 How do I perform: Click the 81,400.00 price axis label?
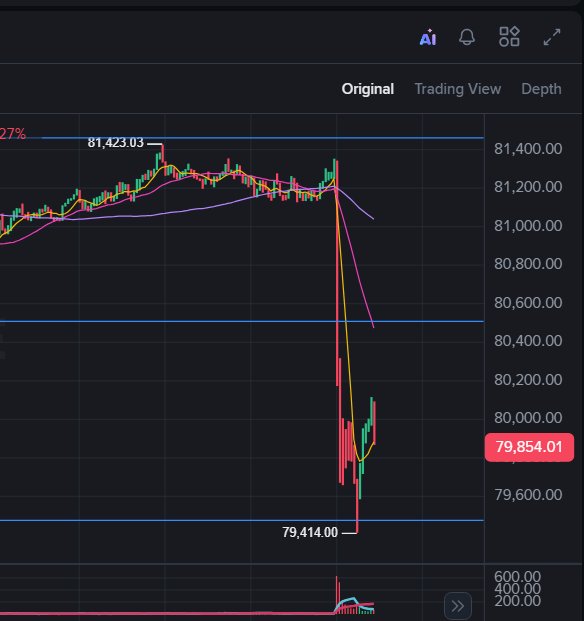528,149
